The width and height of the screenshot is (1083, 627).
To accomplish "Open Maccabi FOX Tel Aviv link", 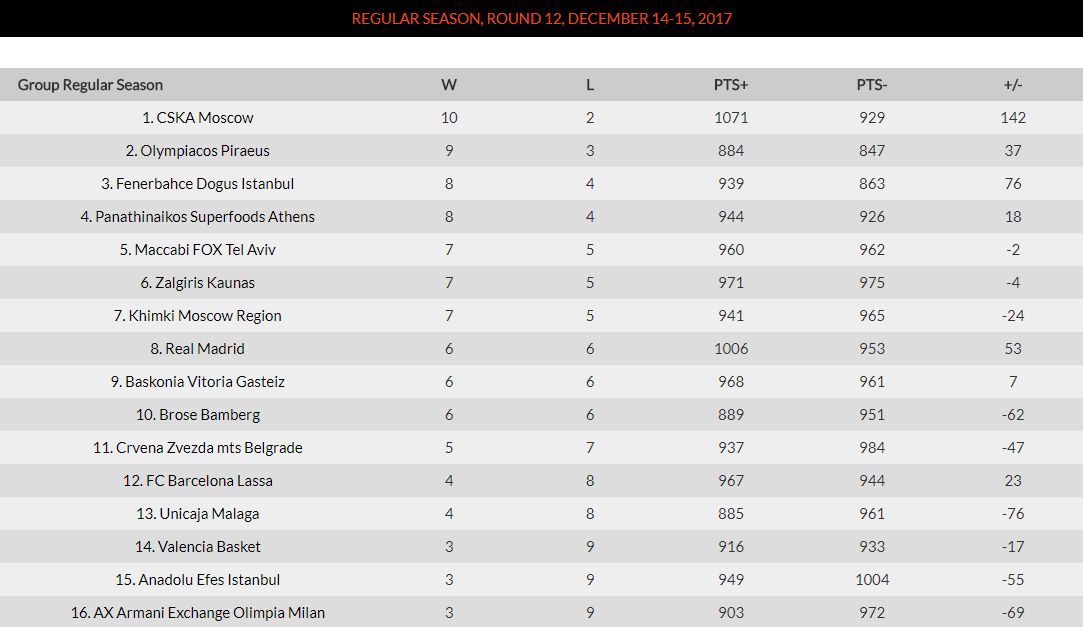I will 198,250.
